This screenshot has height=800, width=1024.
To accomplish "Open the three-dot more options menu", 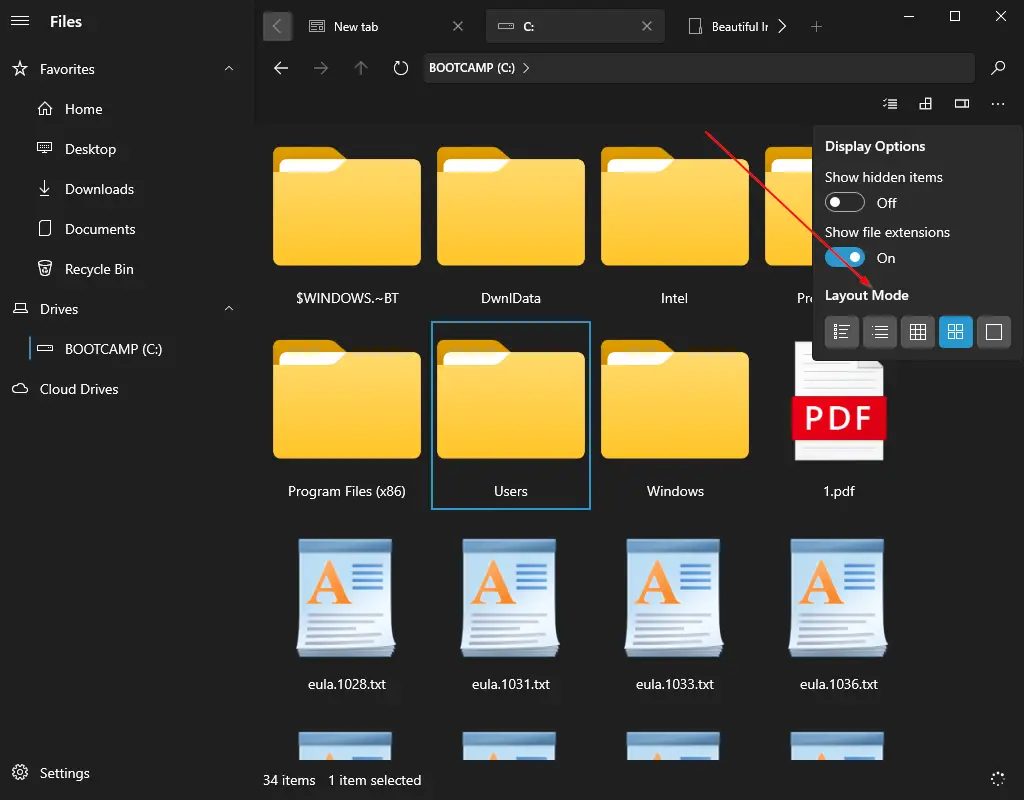I will coord(997,104).
